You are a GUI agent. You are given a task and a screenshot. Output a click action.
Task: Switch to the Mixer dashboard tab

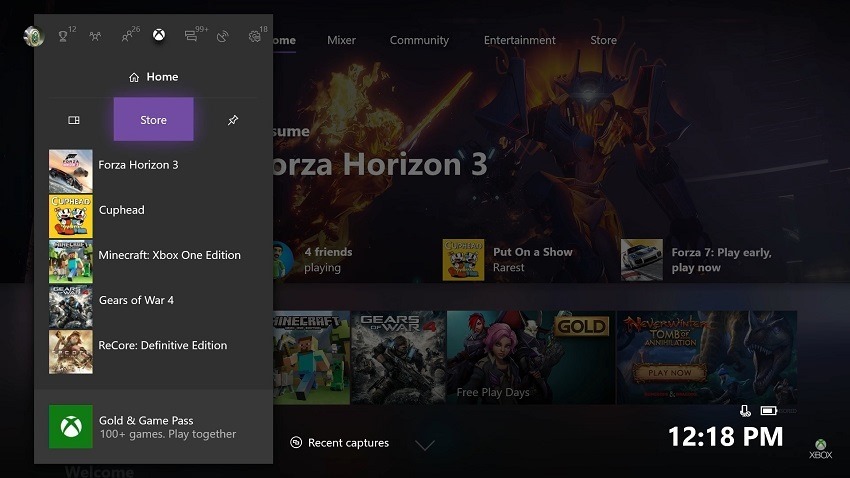click(x=342, y=40)
